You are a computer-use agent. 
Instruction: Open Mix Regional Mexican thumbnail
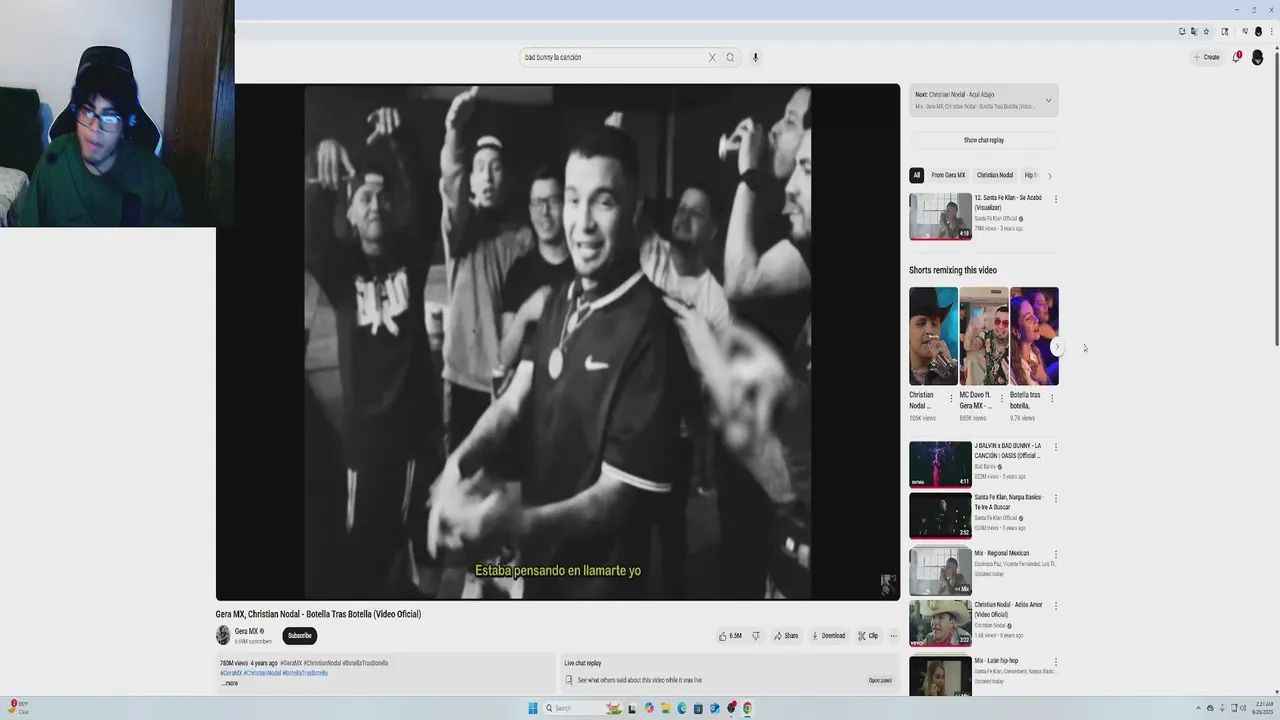point(940,571)
